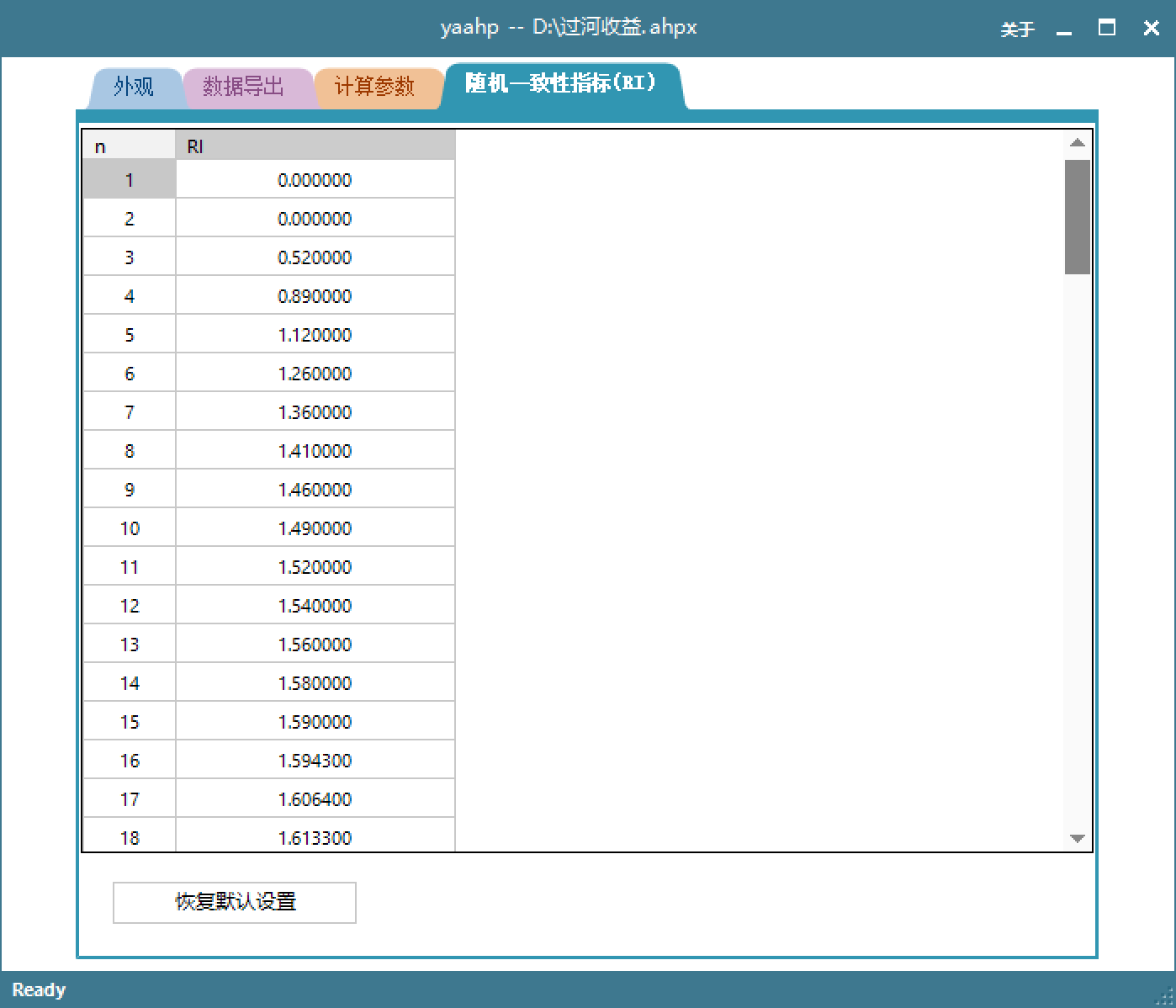Select the RI cell with 1.120000
1176x1008 pixels.
coord(315,335)
